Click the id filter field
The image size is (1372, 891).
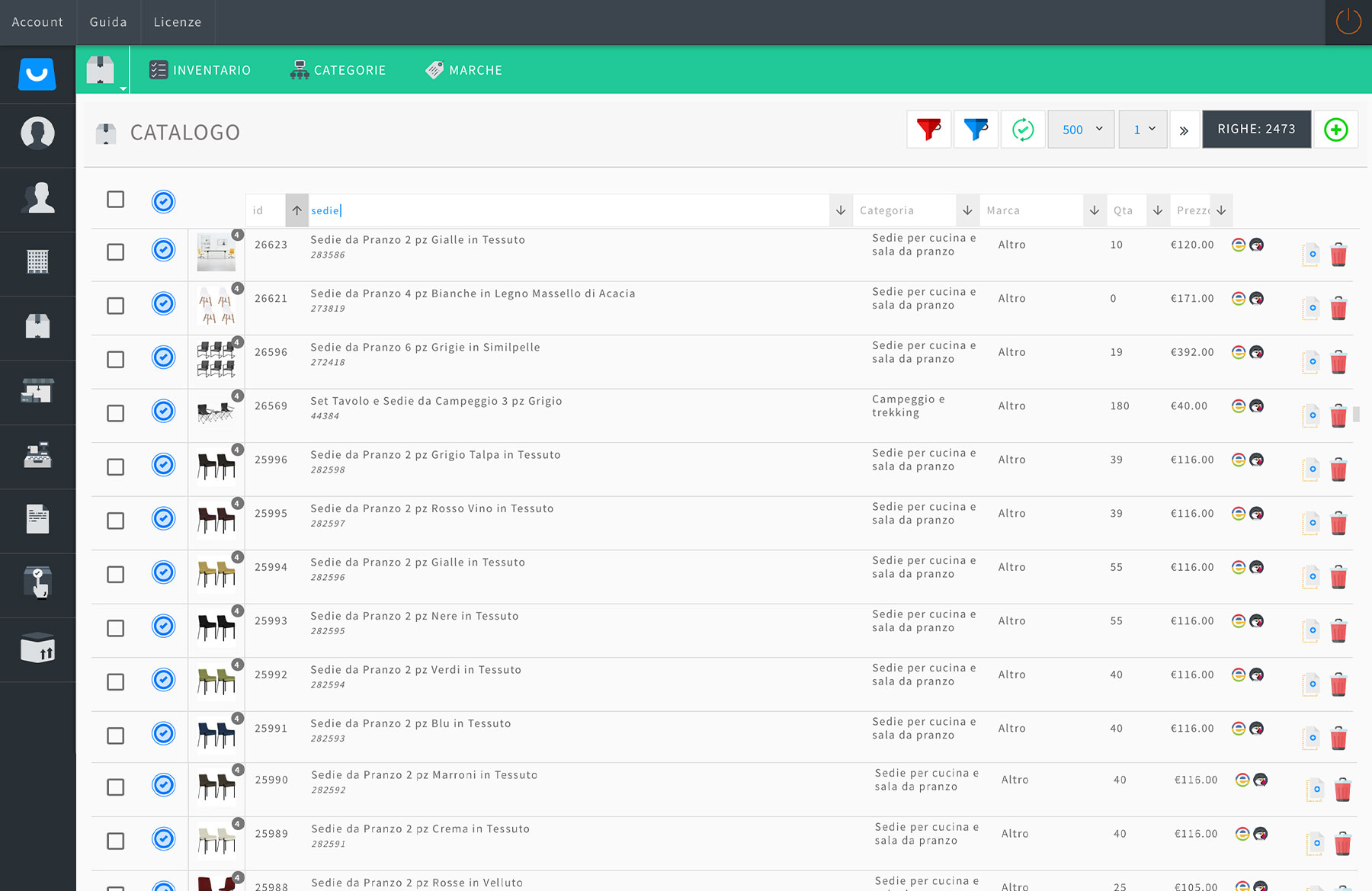(266, 210)
